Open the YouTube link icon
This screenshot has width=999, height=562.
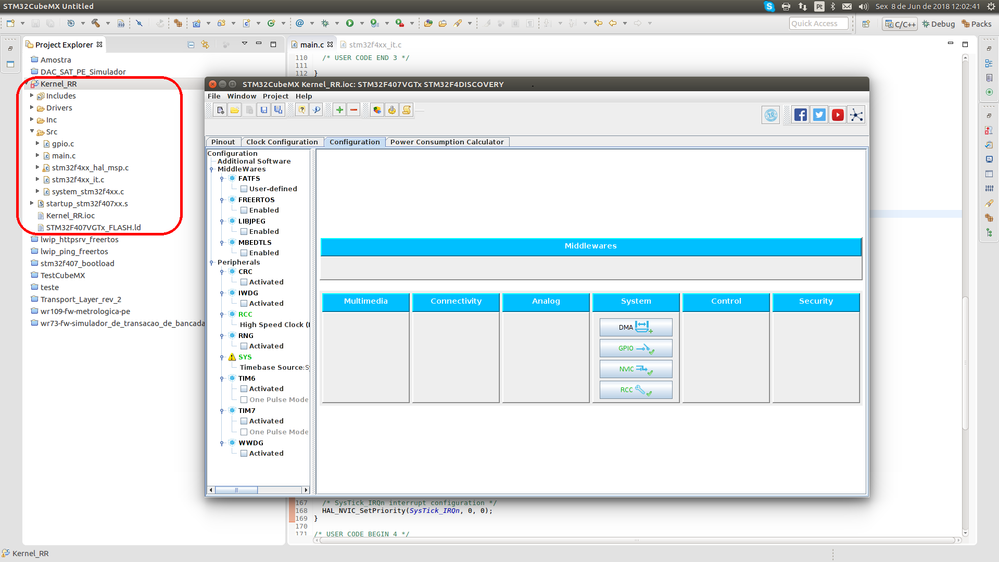[838, 115]
